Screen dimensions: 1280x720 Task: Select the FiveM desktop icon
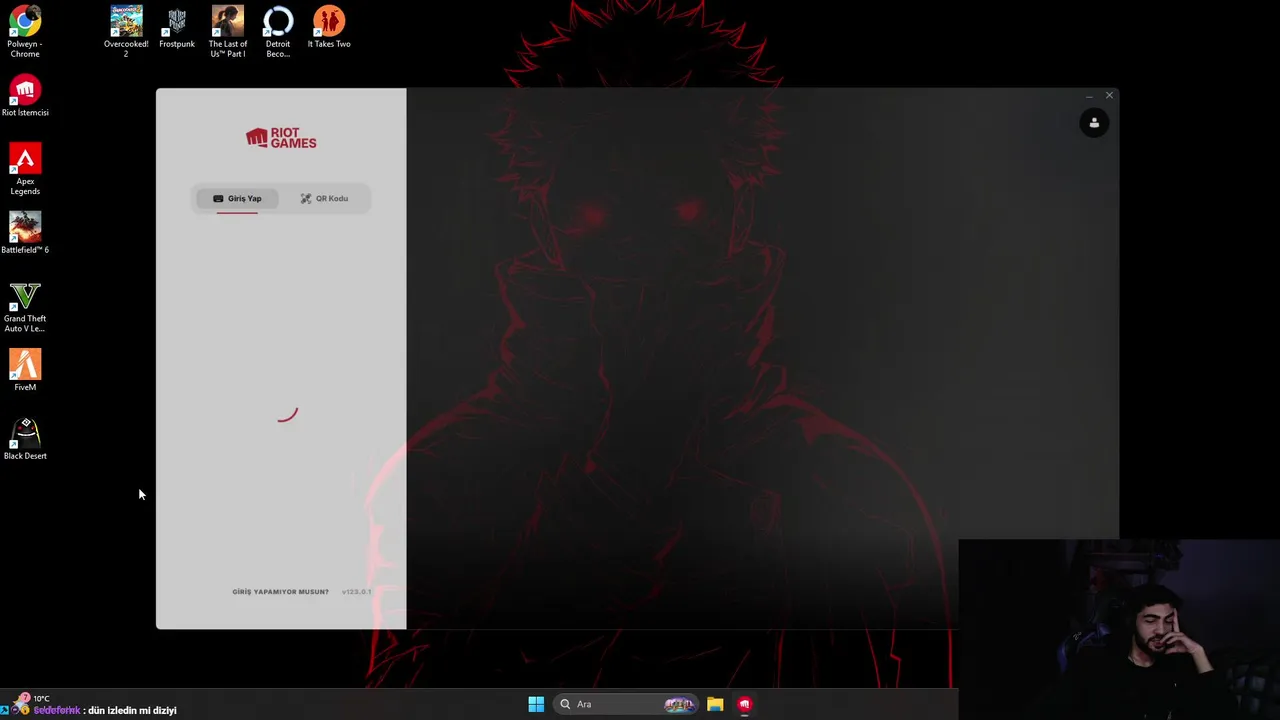25,369
